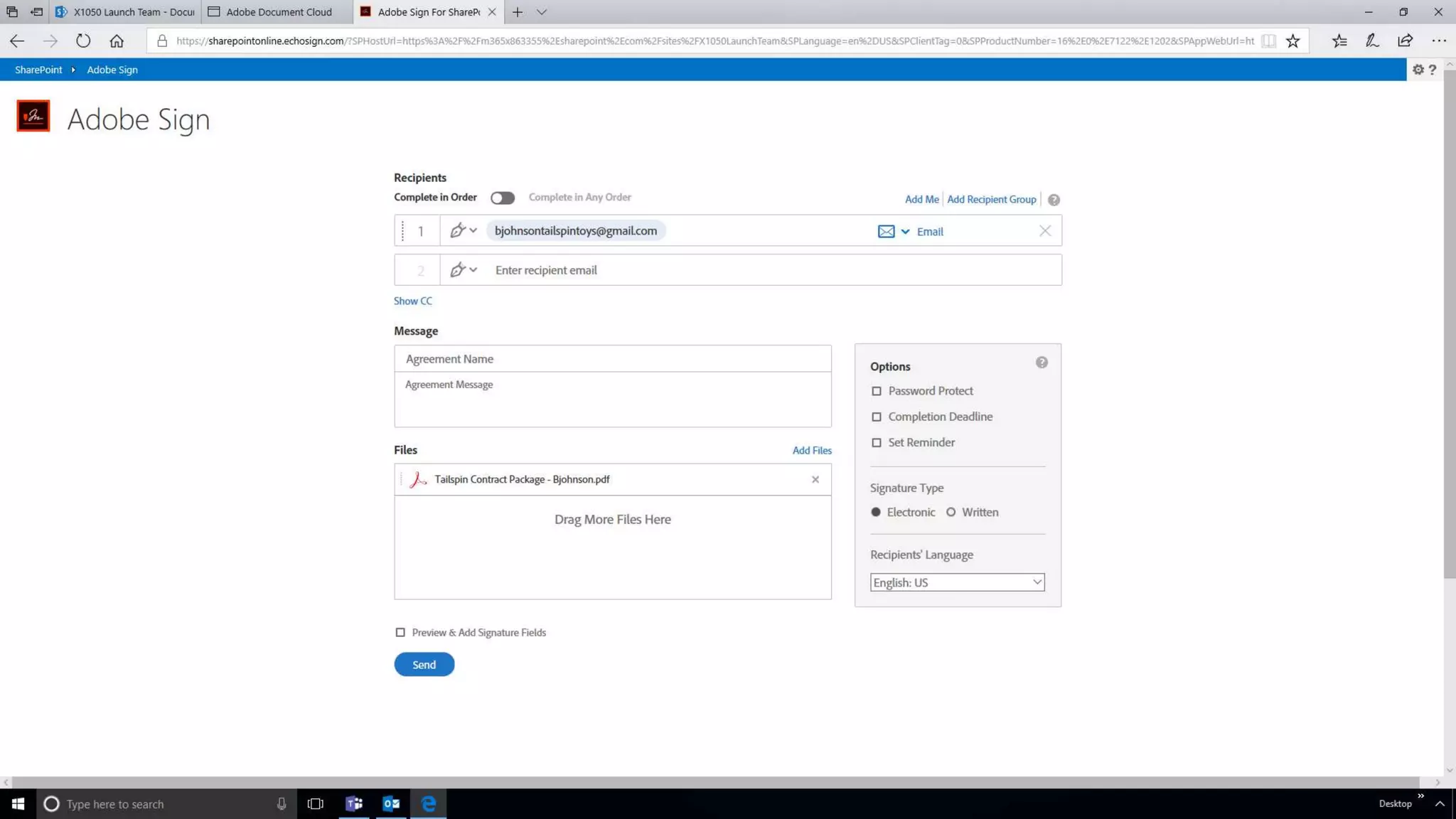Viewport: 1456px width, 819px height.
Task: Open Microsoft Teams from the taskbar
Action: pos(354,803)
